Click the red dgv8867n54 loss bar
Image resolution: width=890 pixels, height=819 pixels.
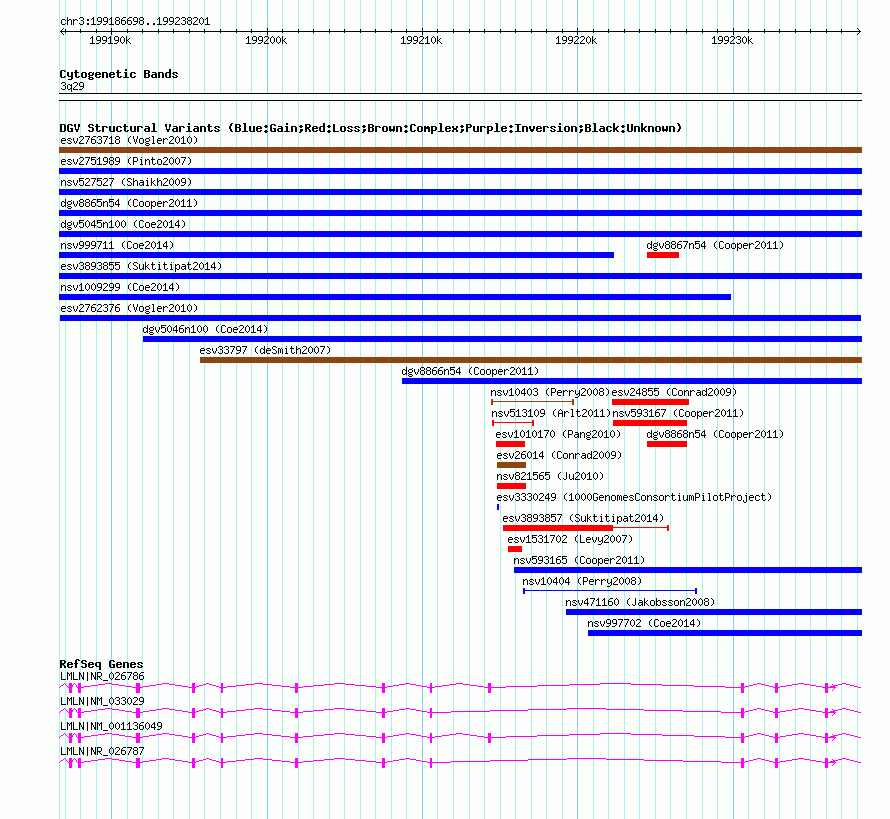(x=663, y=255)
